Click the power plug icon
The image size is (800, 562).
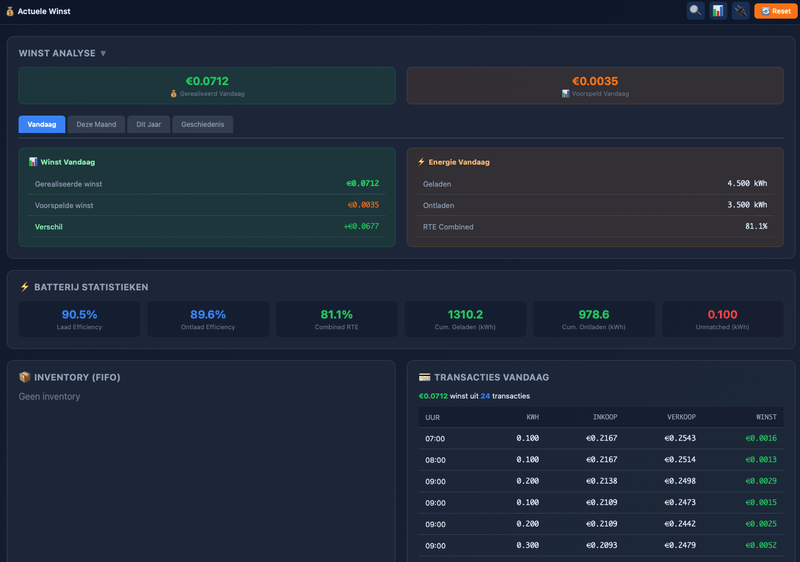740,11
